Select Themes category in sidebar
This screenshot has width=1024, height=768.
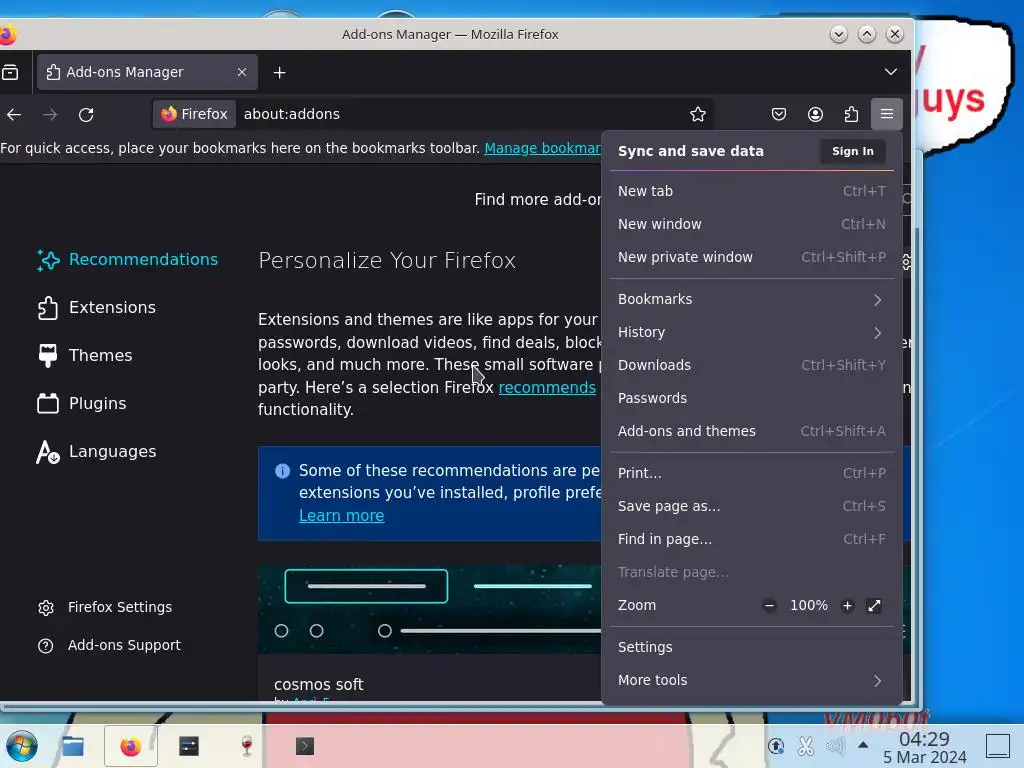click(86, 355)
